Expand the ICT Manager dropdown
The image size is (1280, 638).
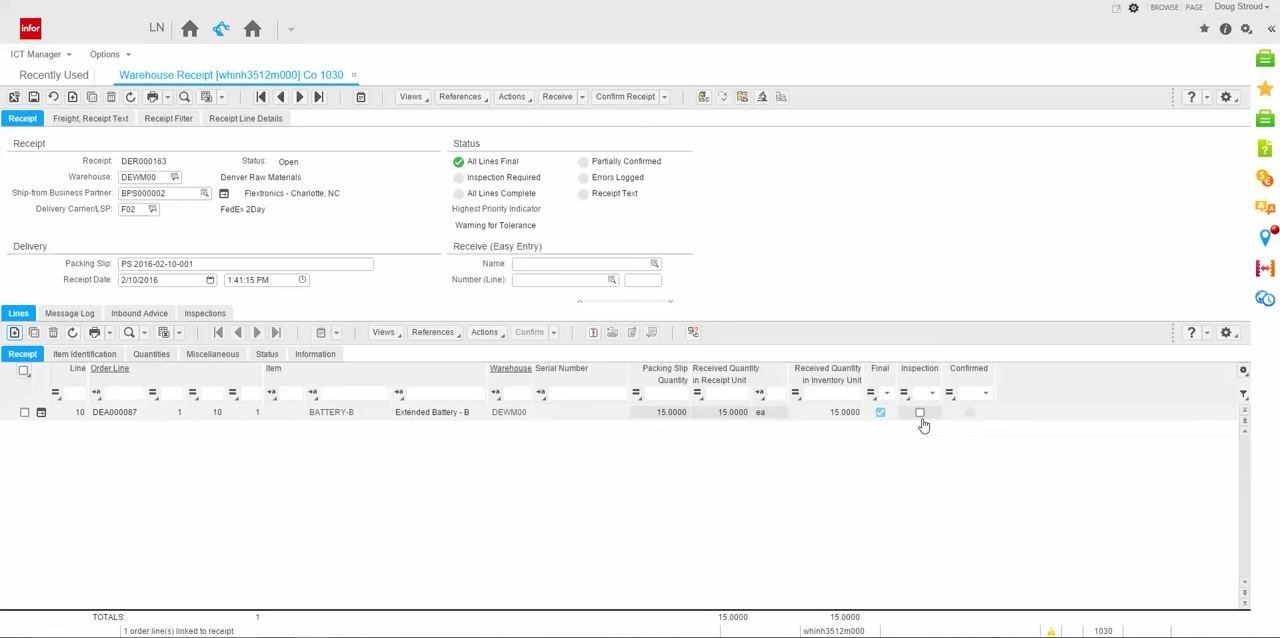point(41,54)
